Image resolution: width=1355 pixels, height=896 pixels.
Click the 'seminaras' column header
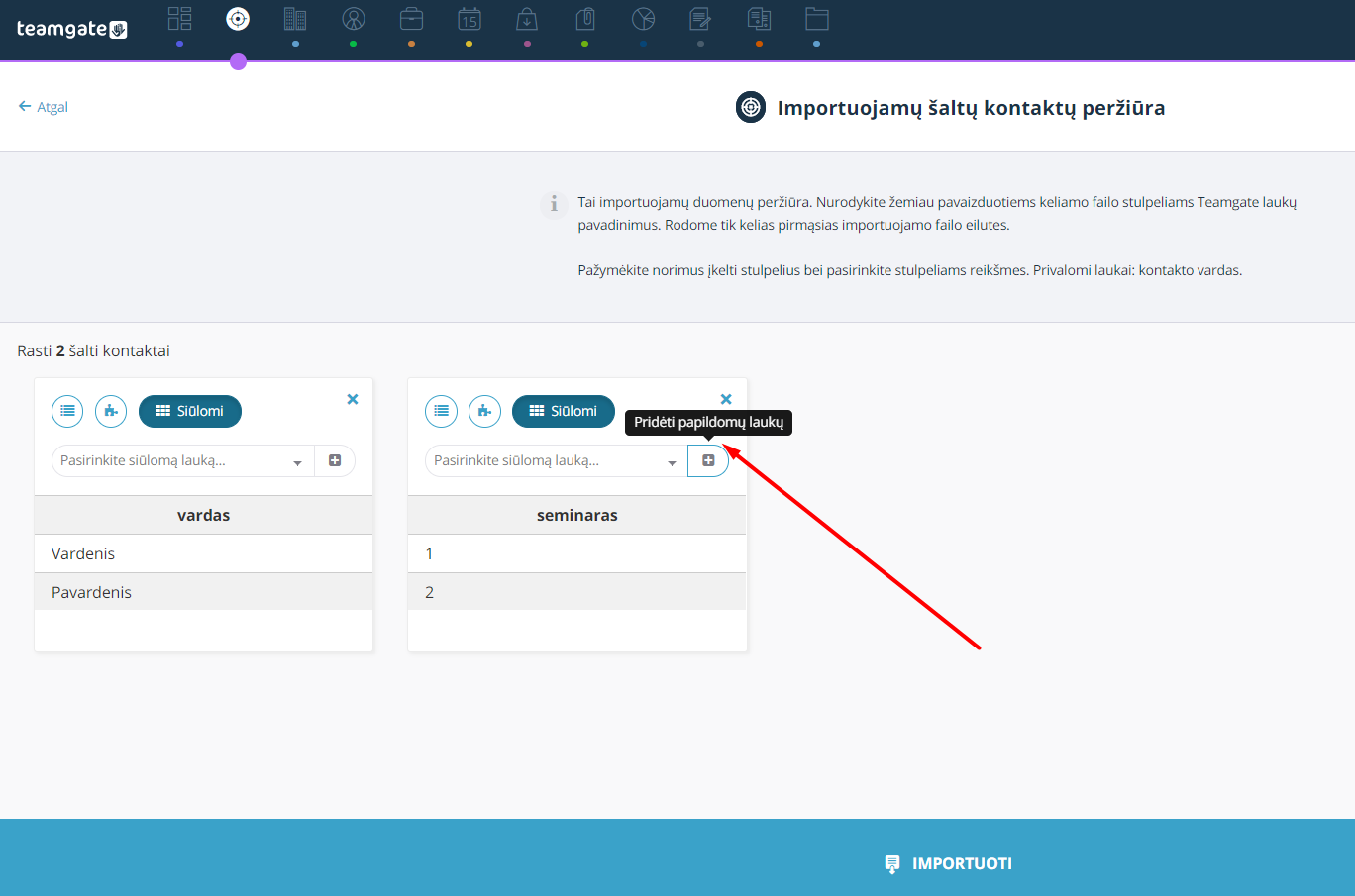coord(577,515)
